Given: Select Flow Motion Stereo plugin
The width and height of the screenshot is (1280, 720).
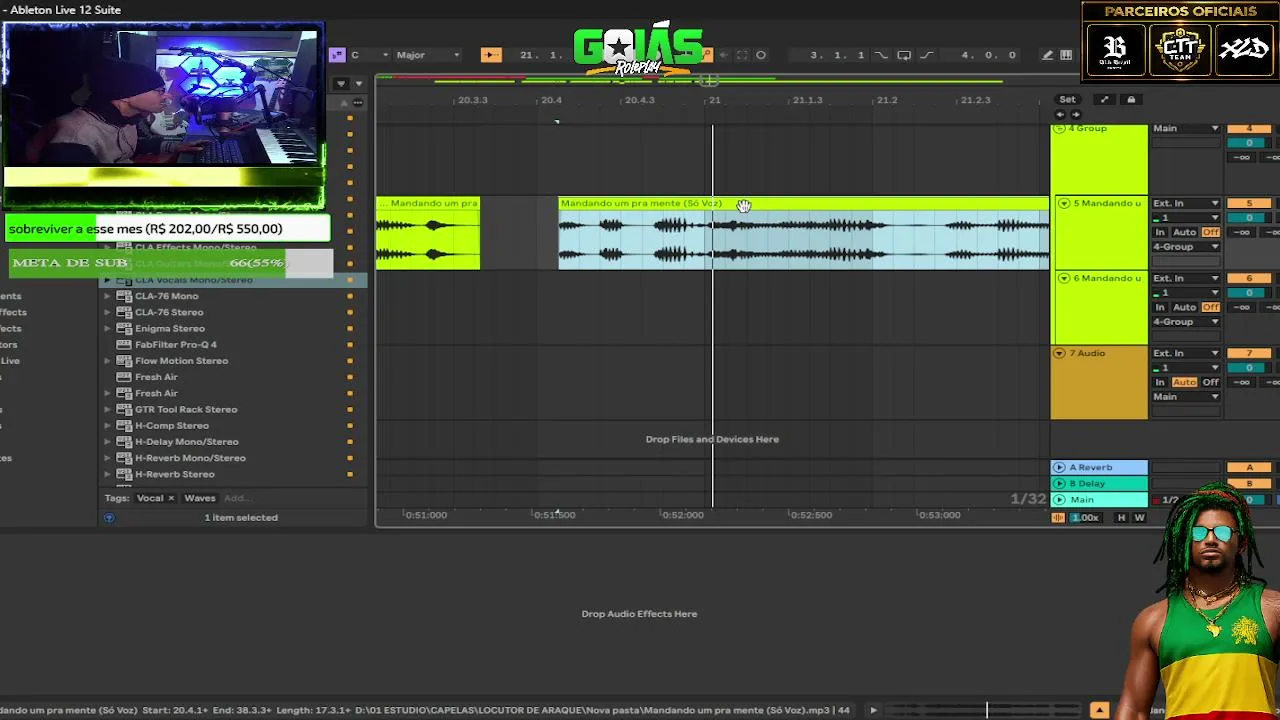Looking at the screenshot, I should tap(181, 361).
